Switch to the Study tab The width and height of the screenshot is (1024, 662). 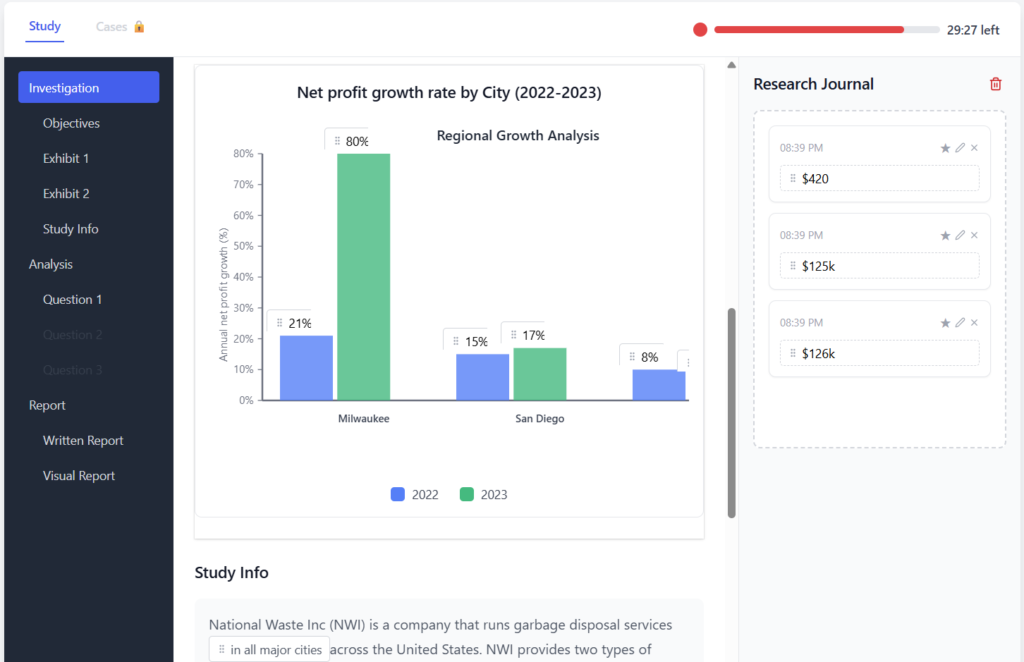(x=45, y=27)
